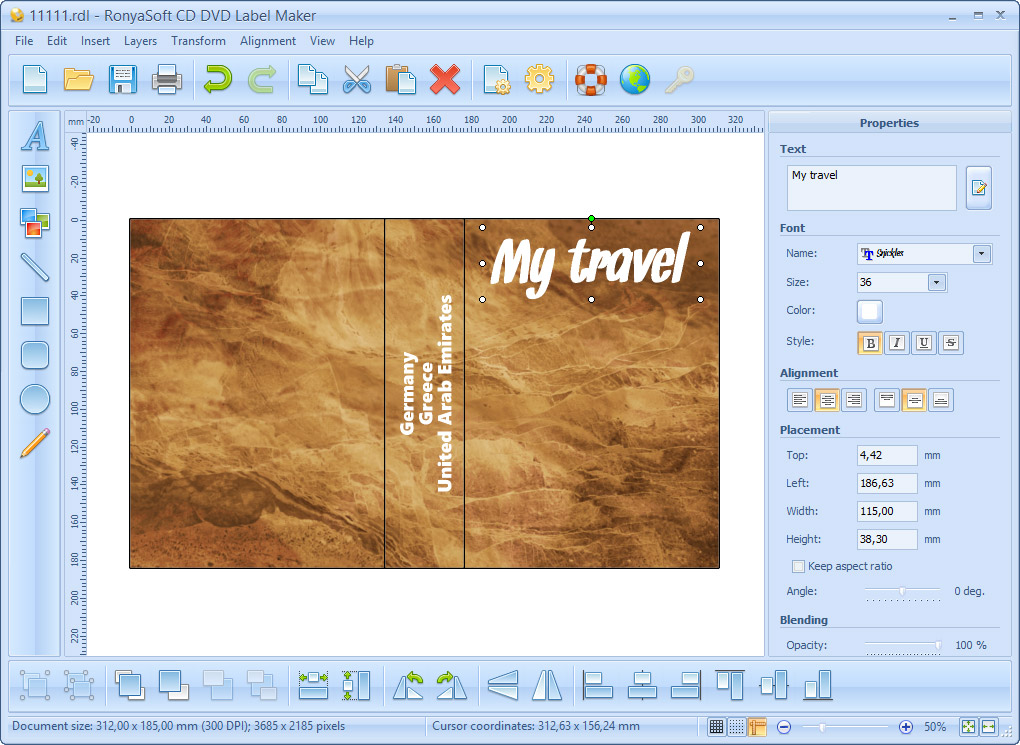Viewport: 1020px width, 745px height.
Task: Set text alignment to right
Action: (853, 400)
